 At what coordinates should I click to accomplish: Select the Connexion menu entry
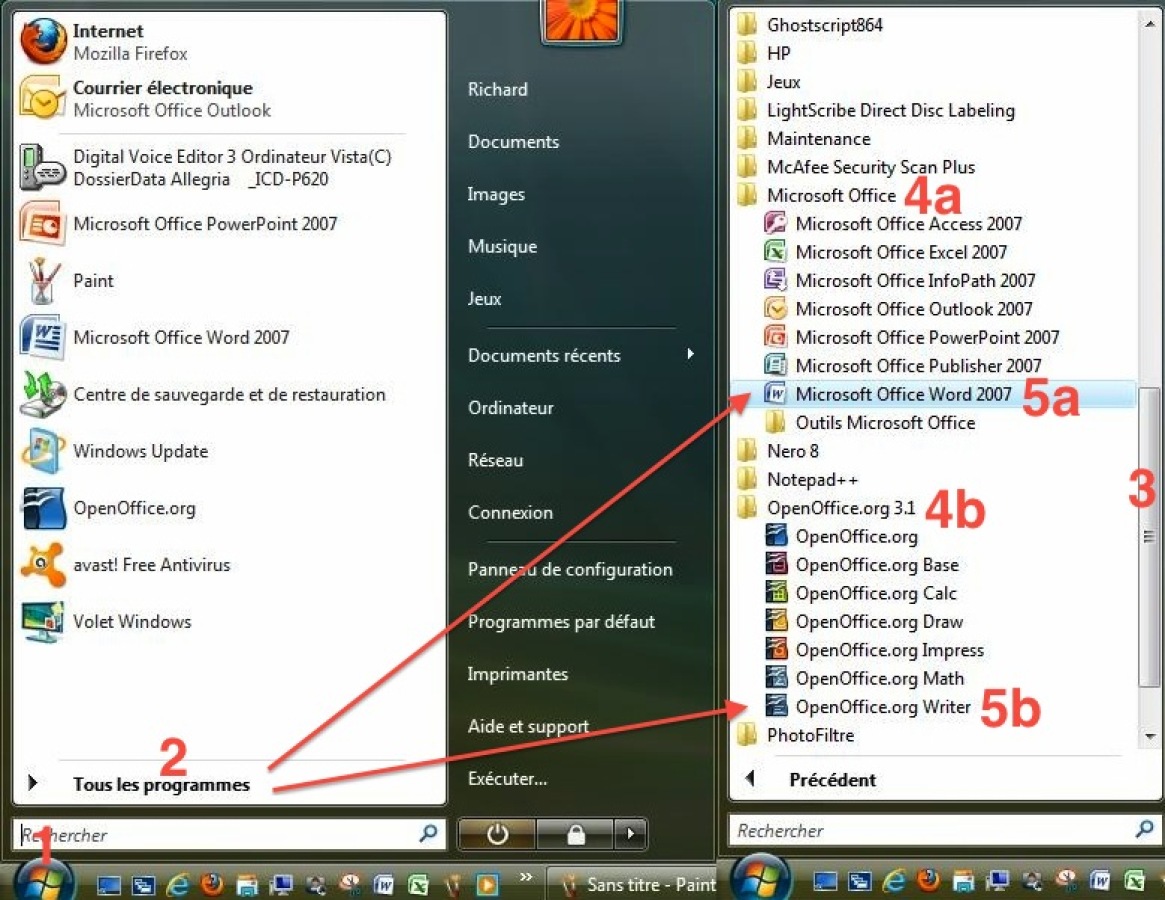[510, 512]
